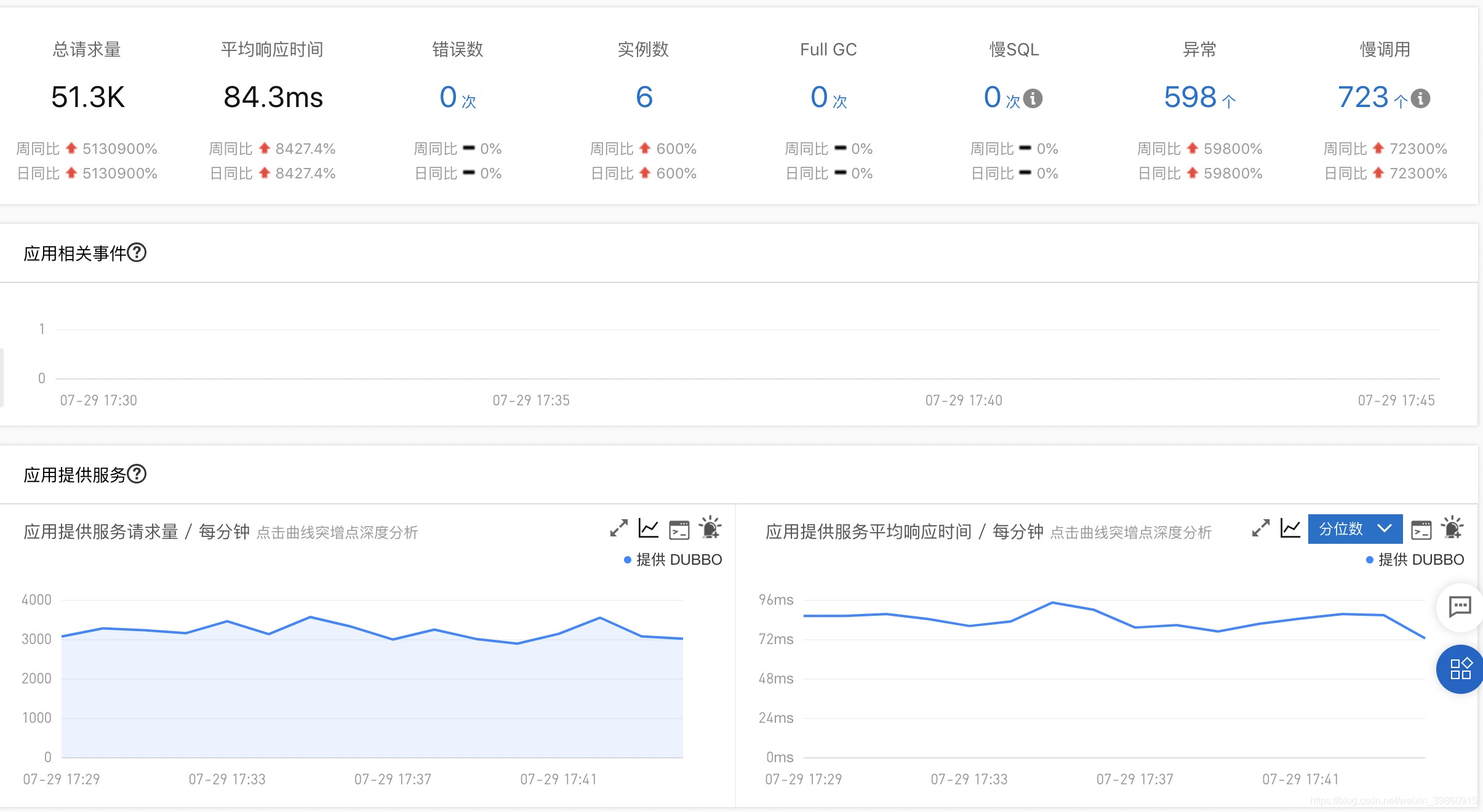Screen dimensions: 1483x812
Task: Open the terminal/API icon on request chart
Action: click(679, 528)
